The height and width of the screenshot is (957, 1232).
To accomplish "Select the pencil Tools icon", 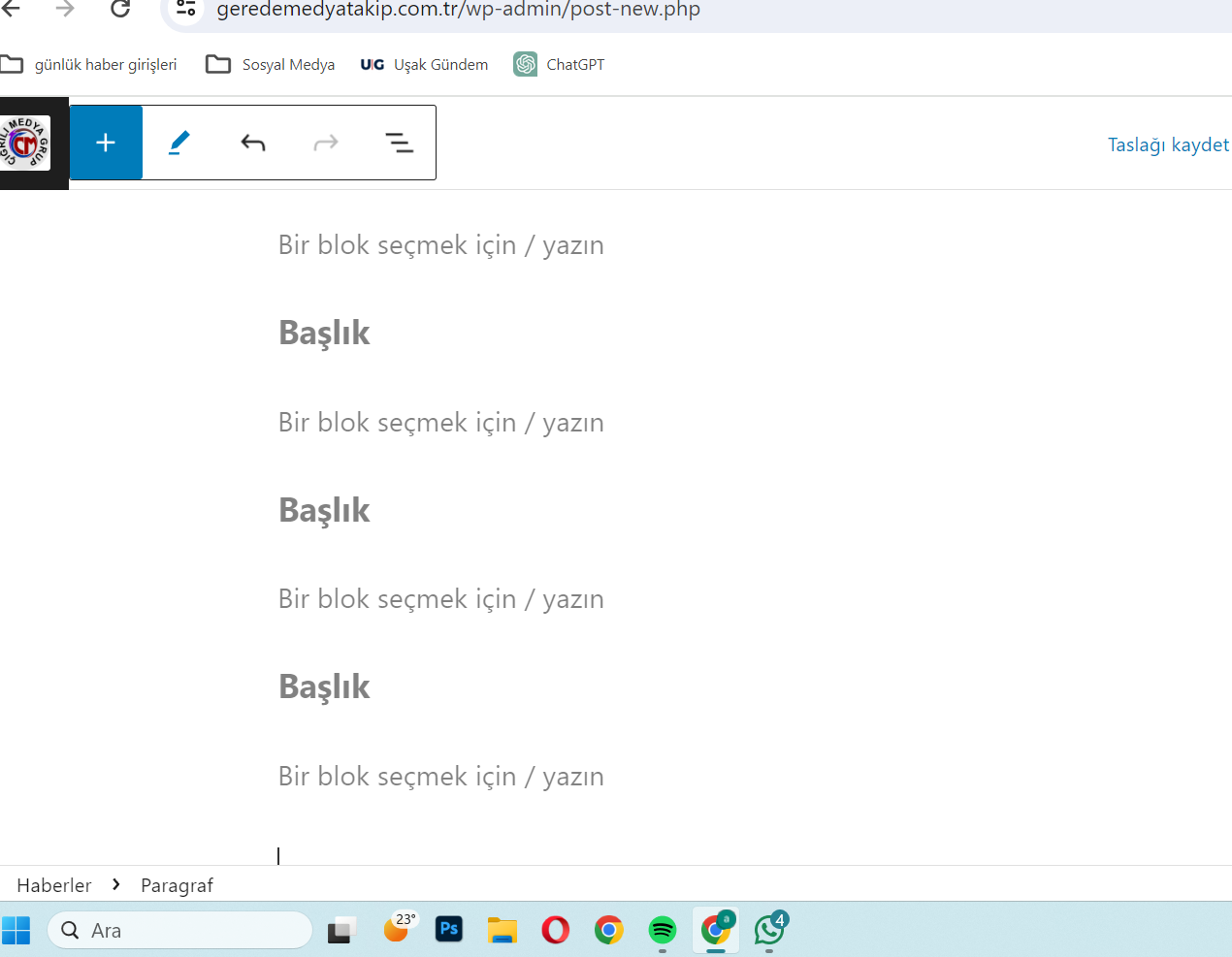I will pos(179,143).
